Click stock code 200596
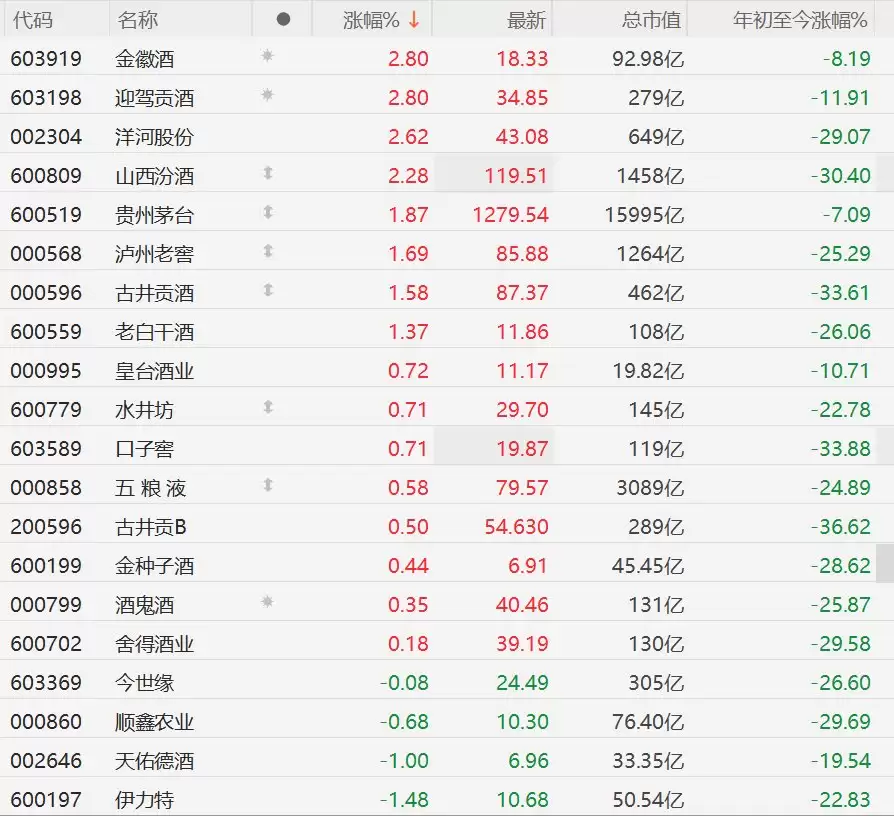 [46, 527]
